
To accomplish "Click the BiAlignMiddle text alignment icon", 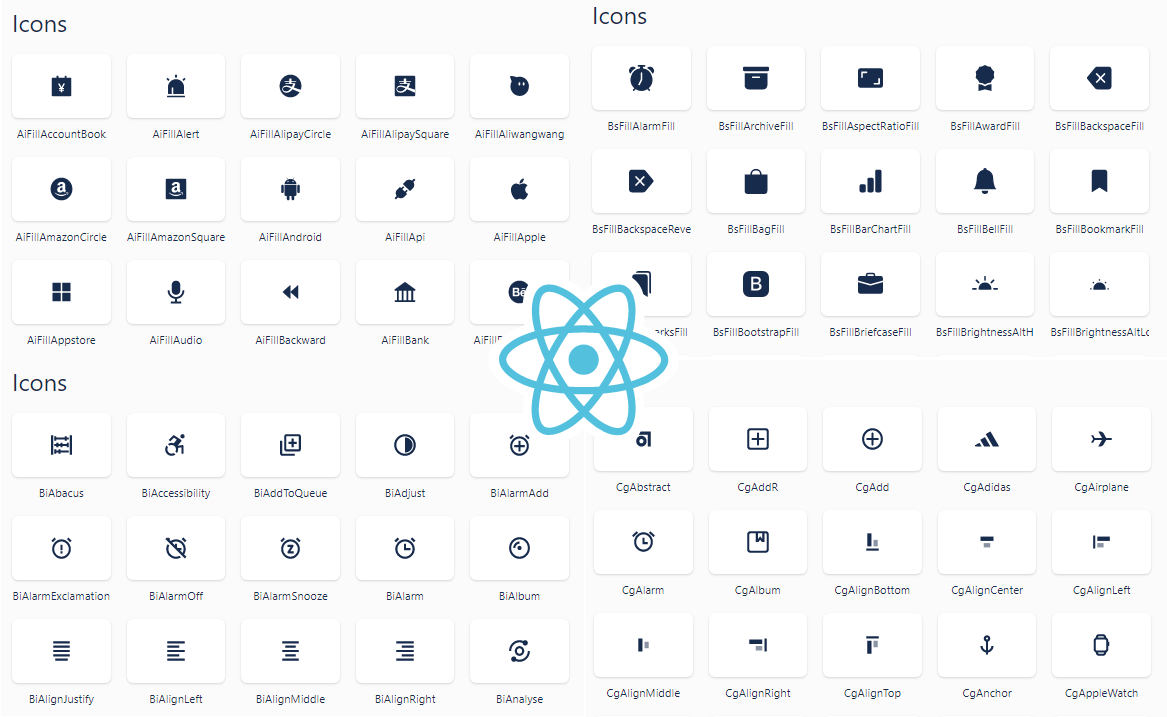I will (x=290, y=650).
